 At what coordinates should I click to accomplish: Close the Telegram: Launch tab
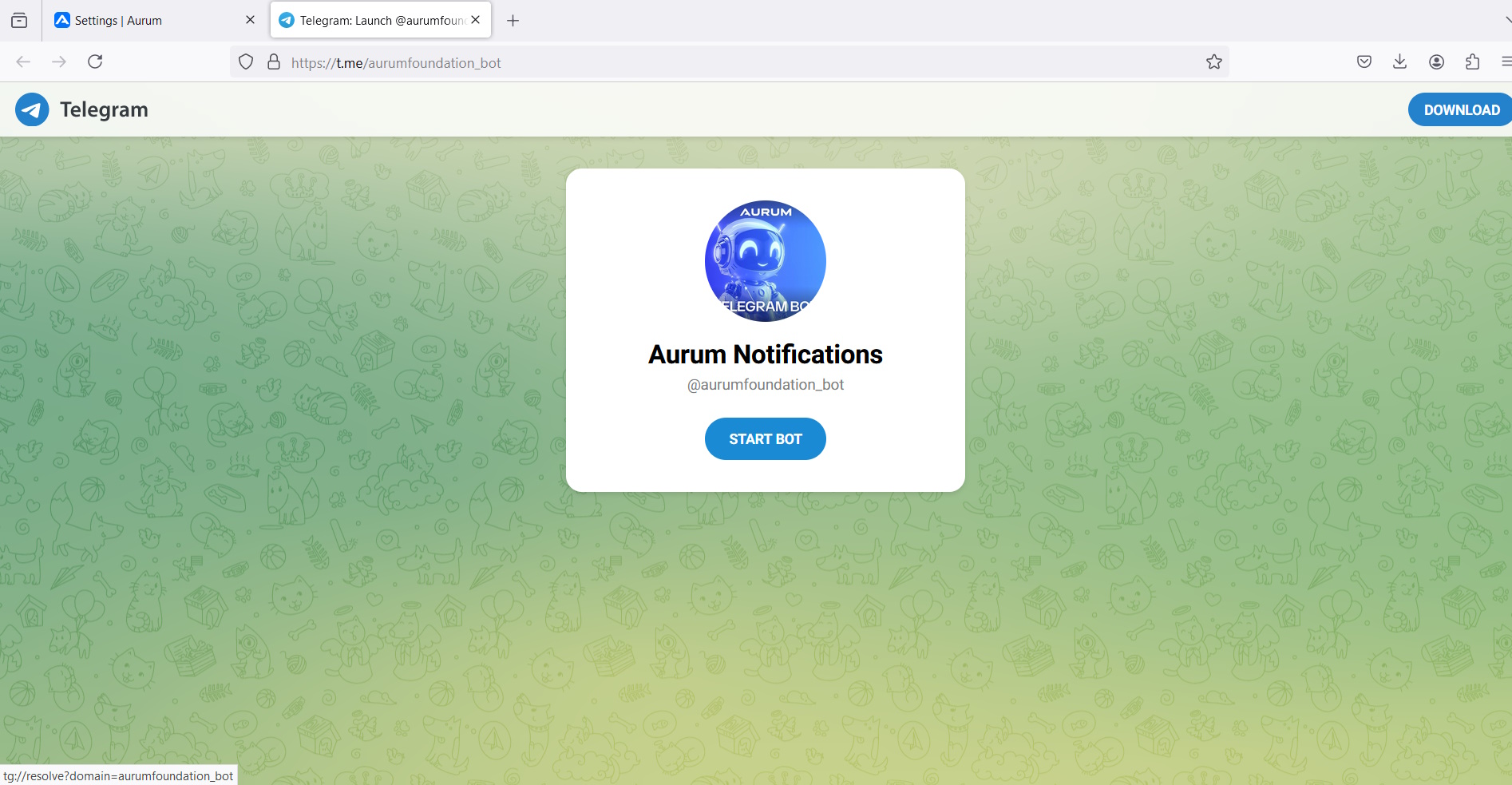click(476, 20)
